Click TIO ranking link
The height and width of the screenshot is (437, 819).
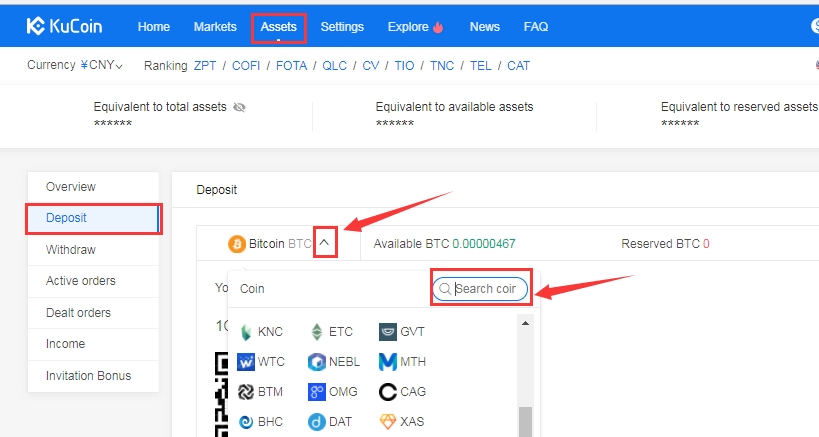click(404, 66)
